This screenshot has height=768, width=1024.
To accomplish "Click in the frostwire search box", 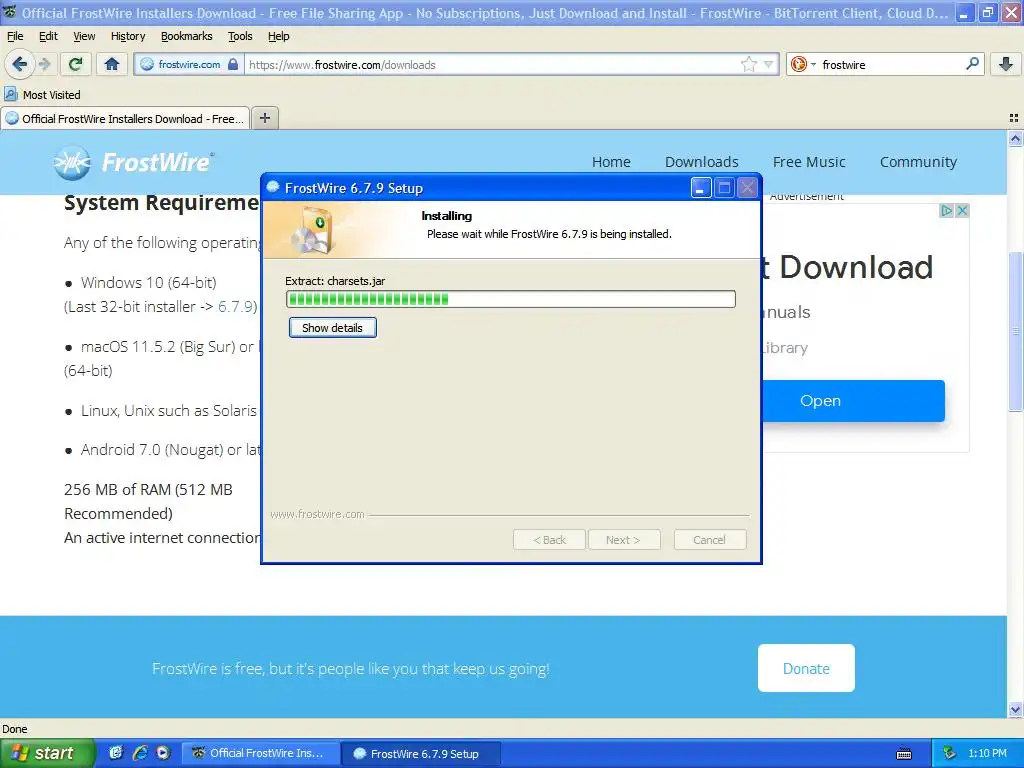I will point(891,64).
